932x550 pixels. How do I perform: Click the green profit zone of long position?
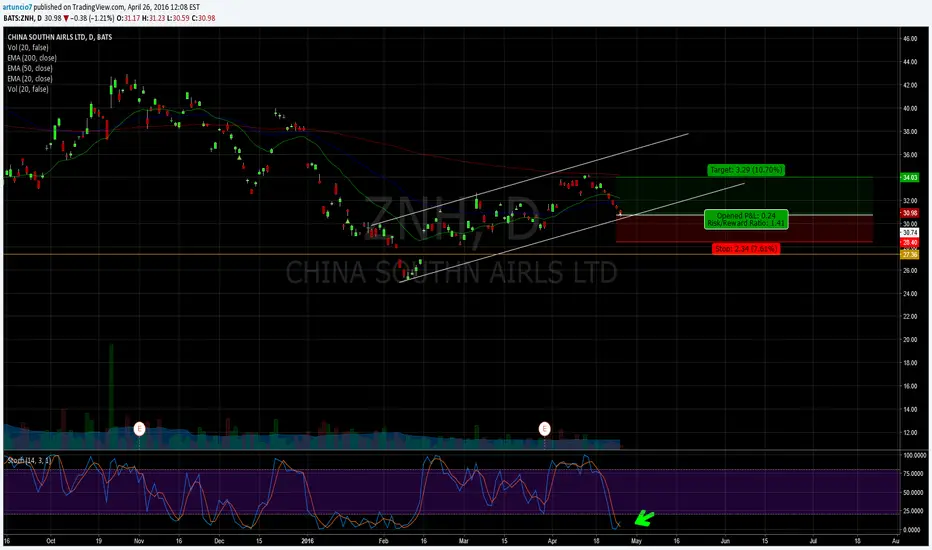click(745, 196)
